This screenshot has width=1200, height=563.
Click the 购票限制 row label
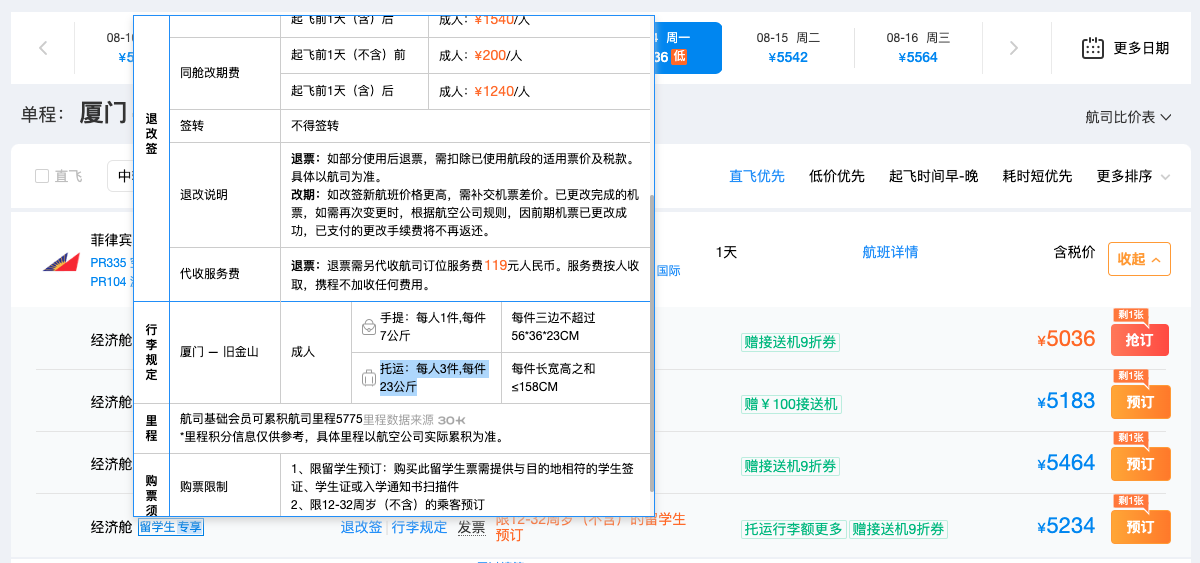tap(204, 486)
